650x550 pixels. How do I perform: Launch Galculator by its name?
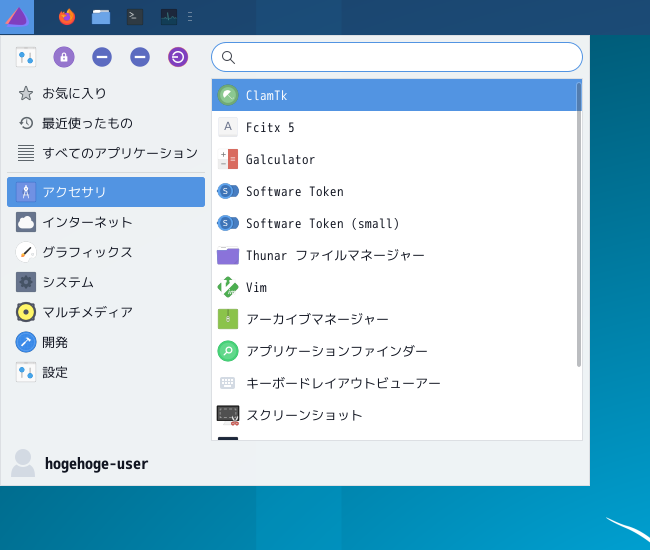coord(281,159)
